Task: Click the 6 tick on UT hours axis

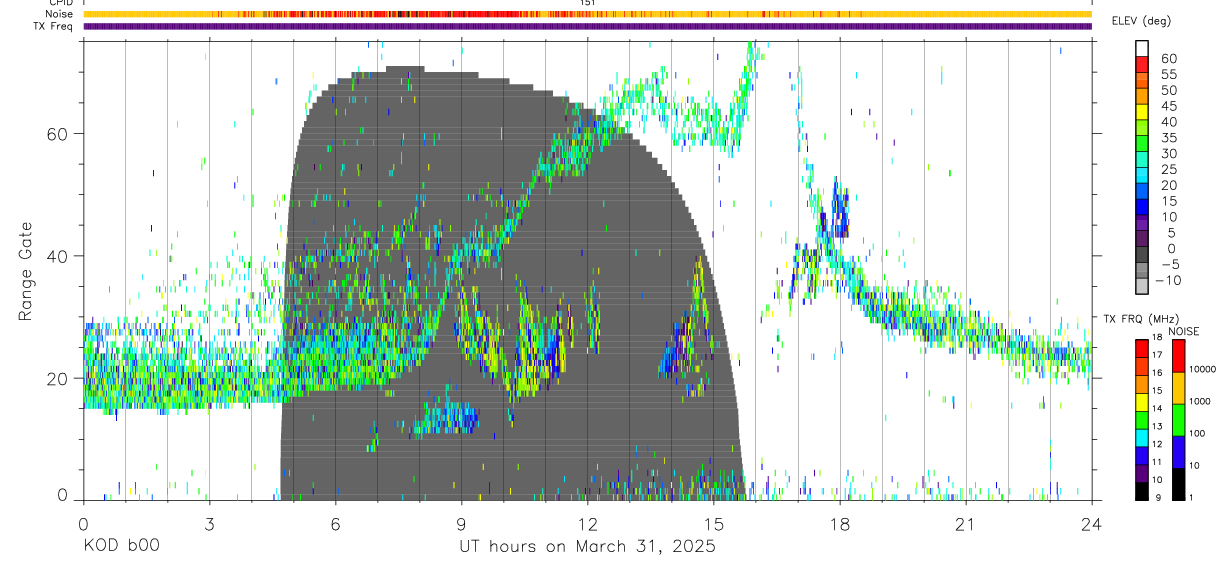Action: click(335, 523)
